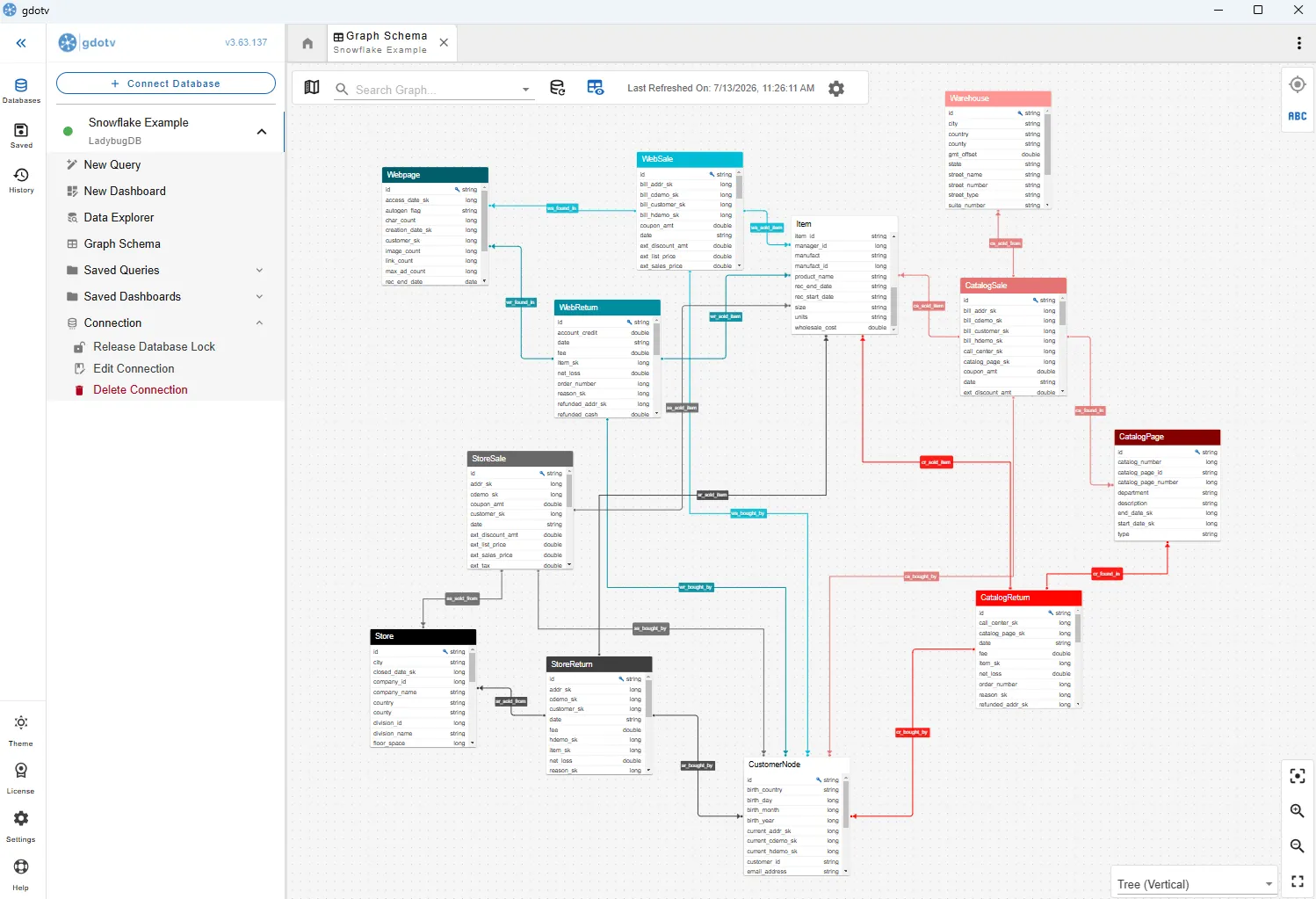The image size is (1316, 899).
Task: Expand the Saved Queries section
Action: pos(259,271)
